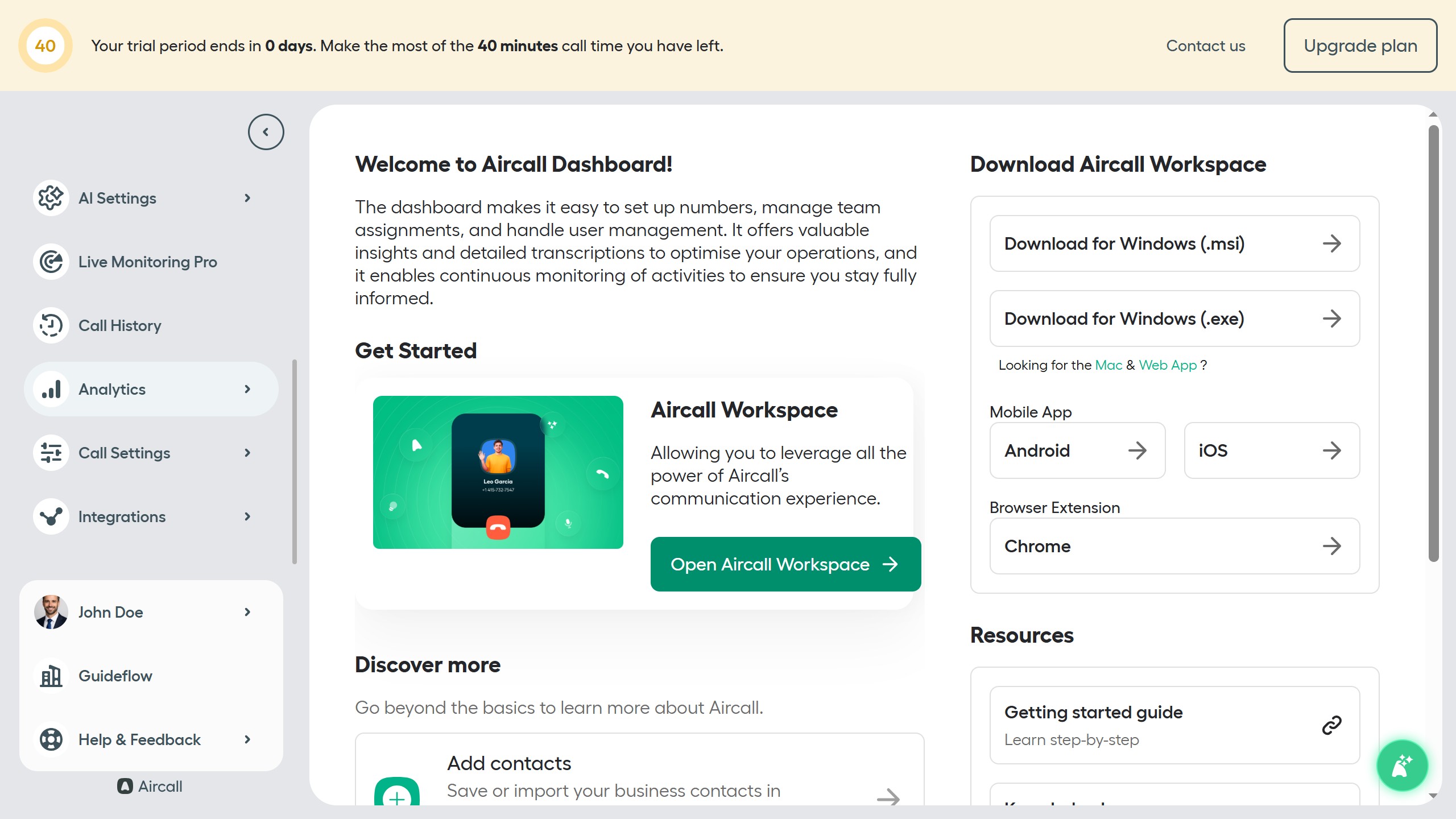The height and width of the screenshot is (819, 1456).
Task: Click the arrow on Download for Windows (.exe)
Action: (x=1331, y=318)
